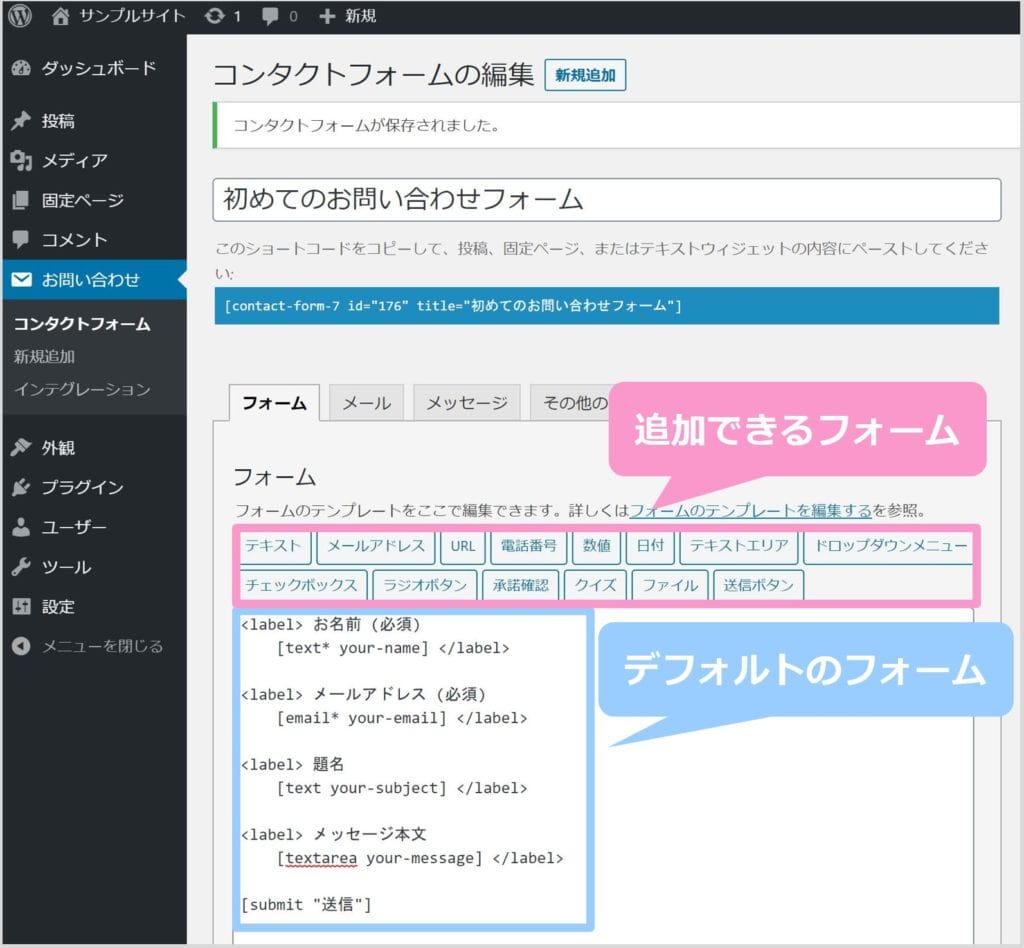Open フォームのテンプレートを編集する link

[x=750, y=511]
